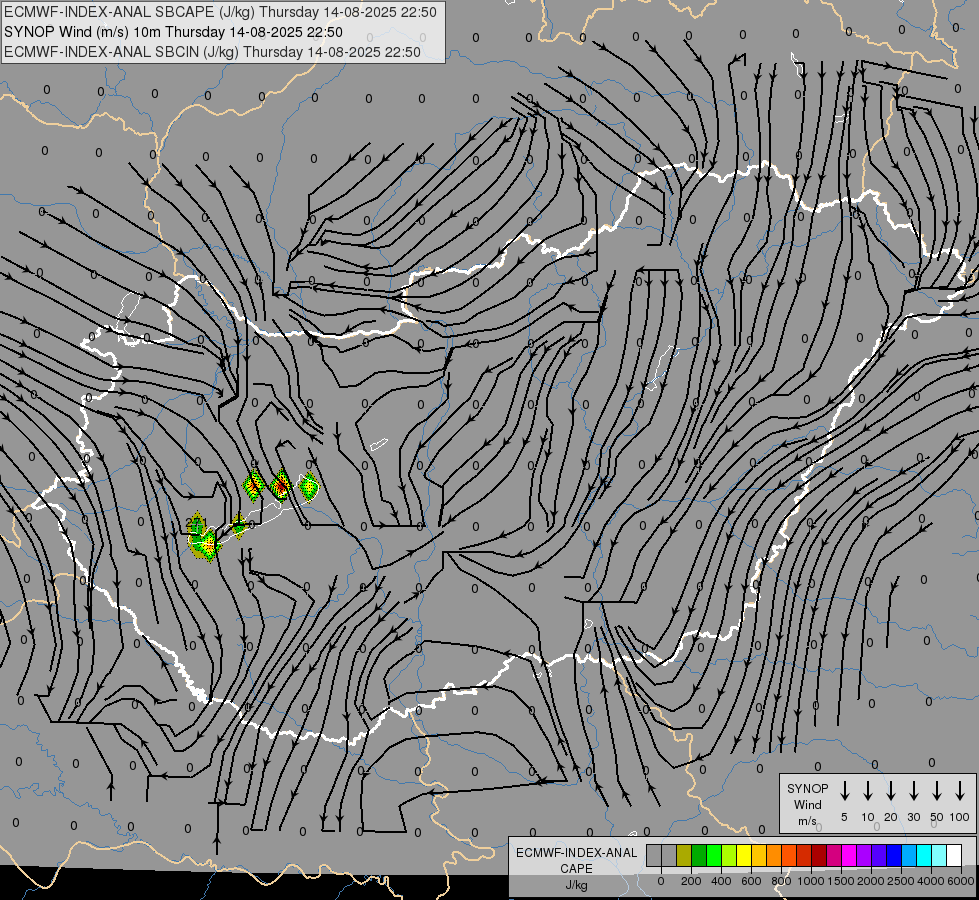Click the 'J/kg' unit label in legend

[576, 885]
